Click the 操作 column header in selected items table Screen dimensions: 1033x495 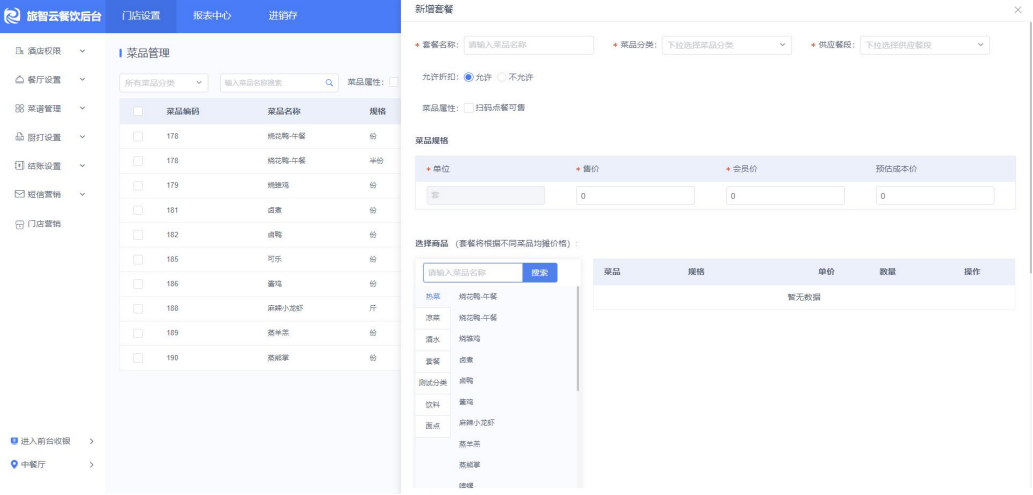click(x=972, y=272)
